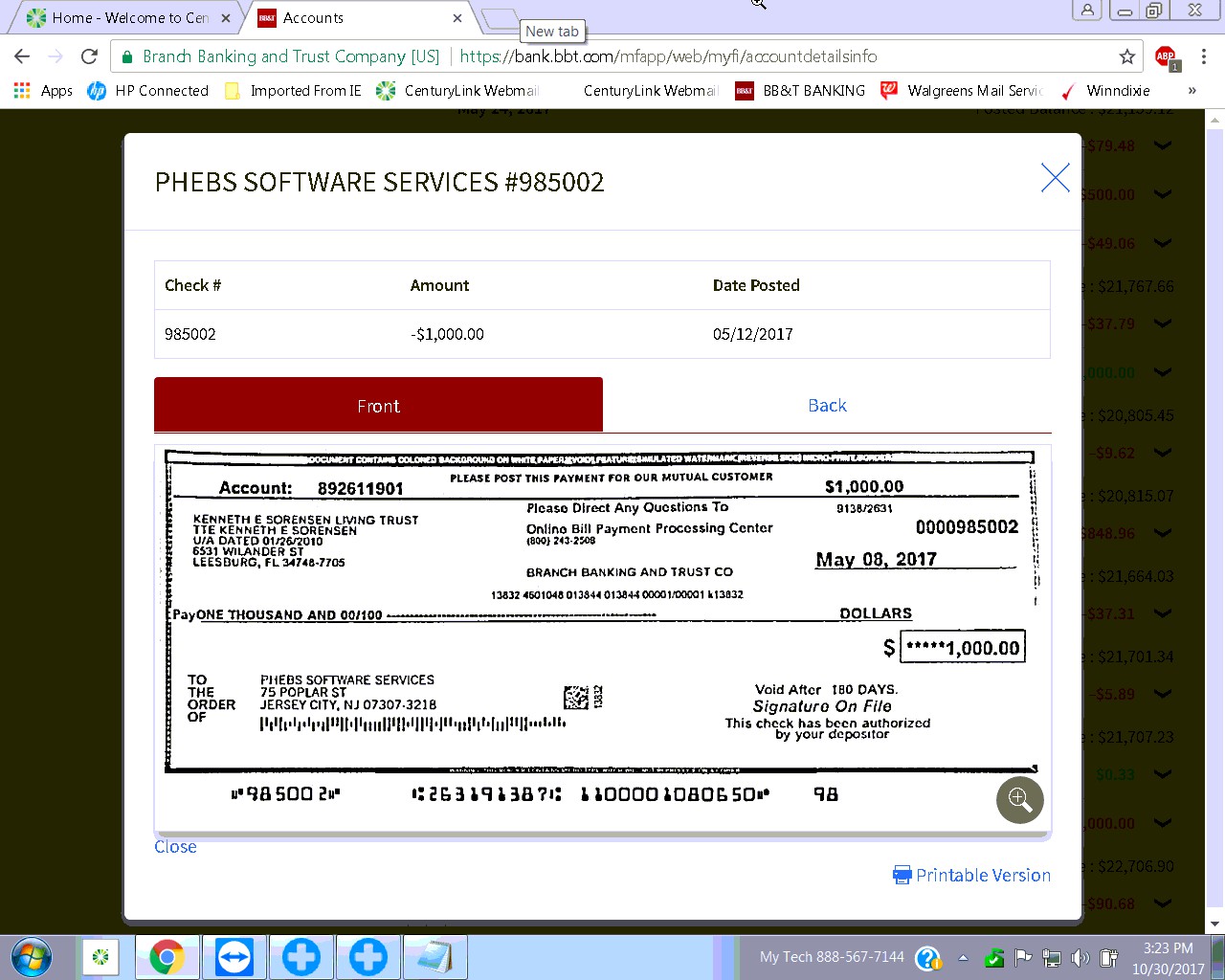Open the Walgreens Mail Service bookmark

tap(962, 91)
